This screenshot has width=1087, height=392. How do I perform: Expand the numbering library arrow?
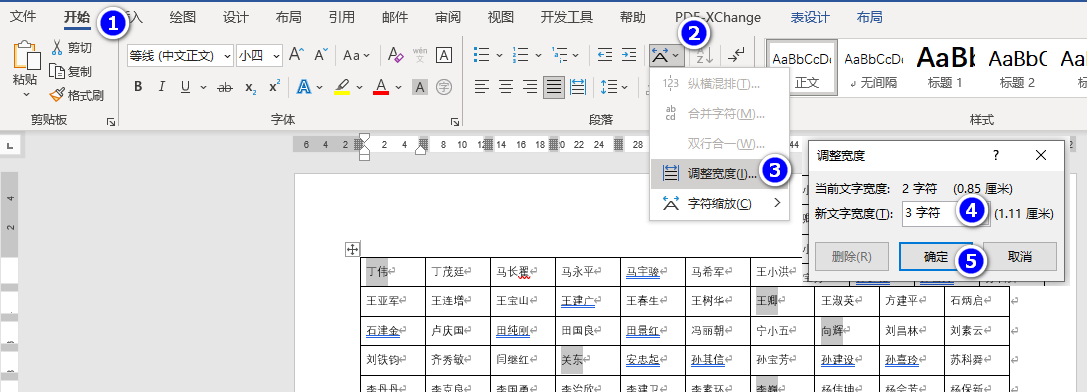538,55
